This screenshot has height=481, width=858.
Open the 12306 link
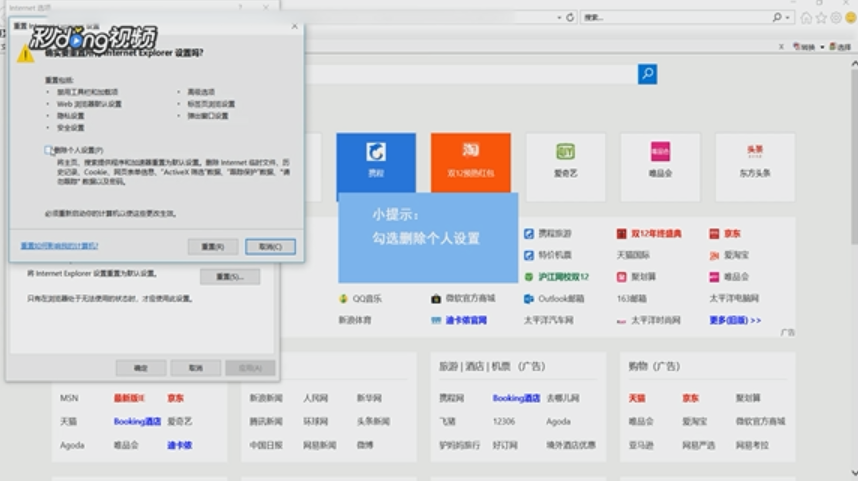tap(503, 421)
